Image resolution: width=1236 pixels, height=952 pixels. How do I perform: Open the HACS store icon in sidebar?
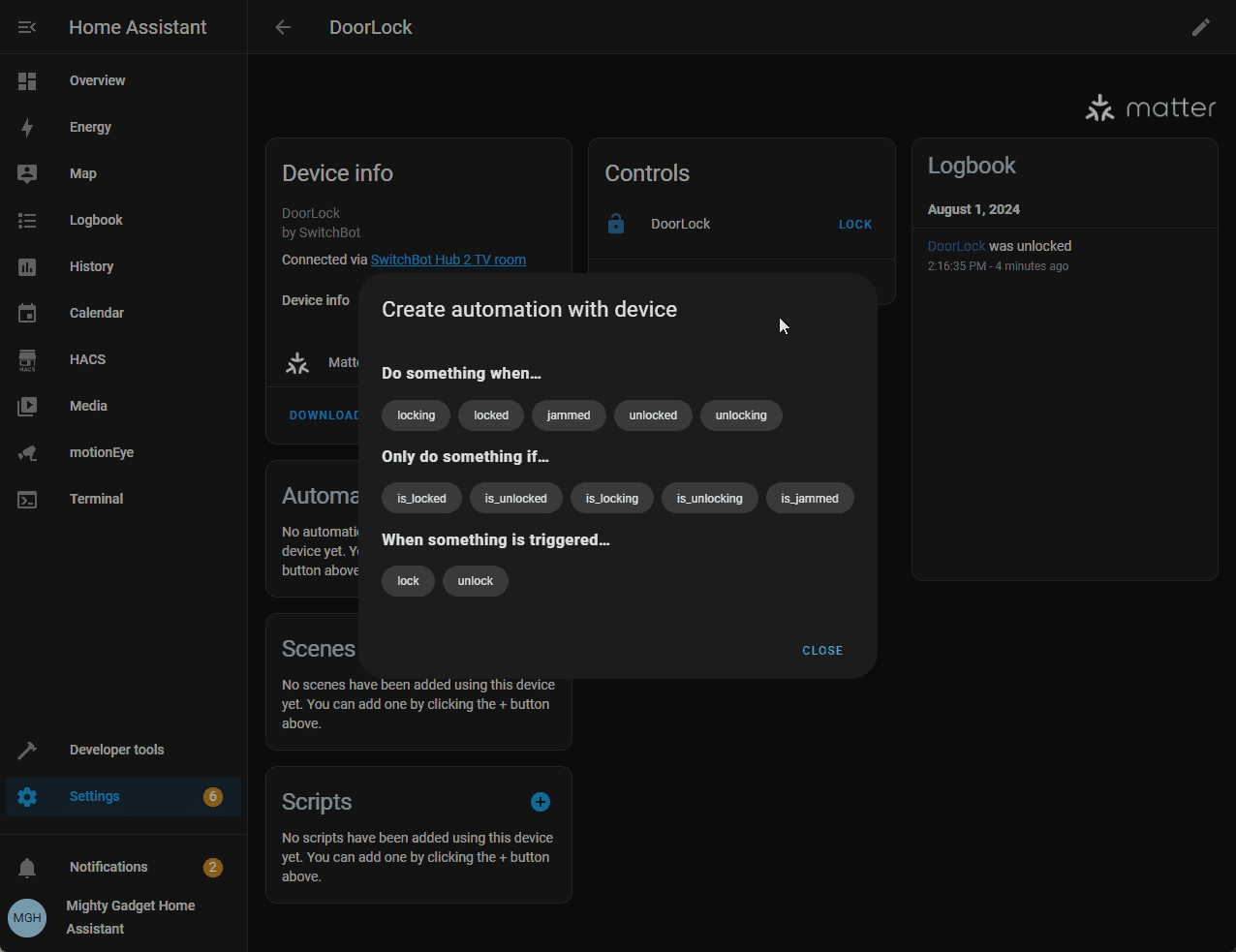point(27,359)
